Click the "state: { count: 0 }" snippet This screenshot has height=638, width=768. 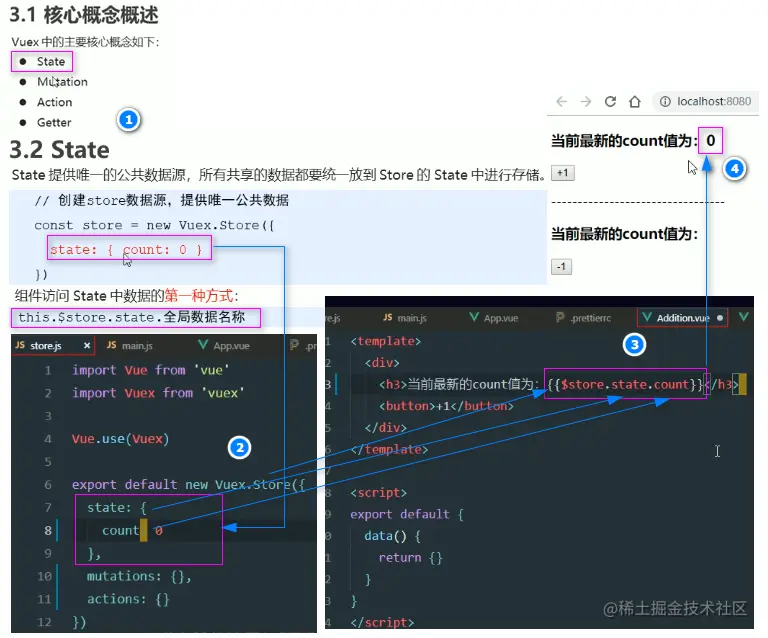pos(129,248)
